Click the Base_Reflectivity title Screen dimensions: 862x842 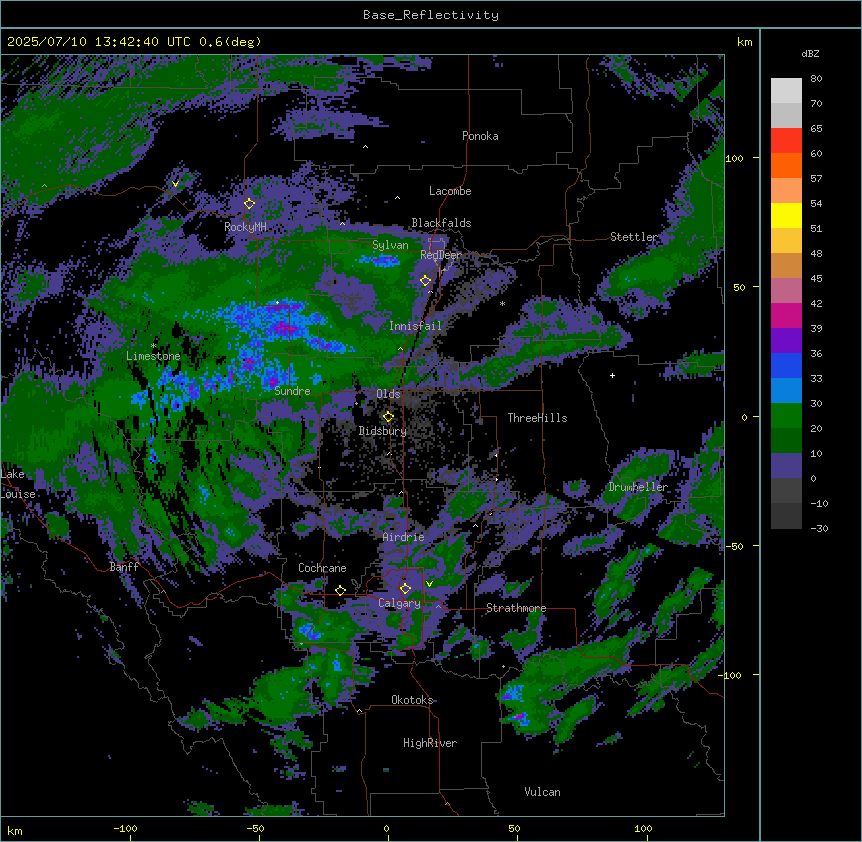coord(431,15)
